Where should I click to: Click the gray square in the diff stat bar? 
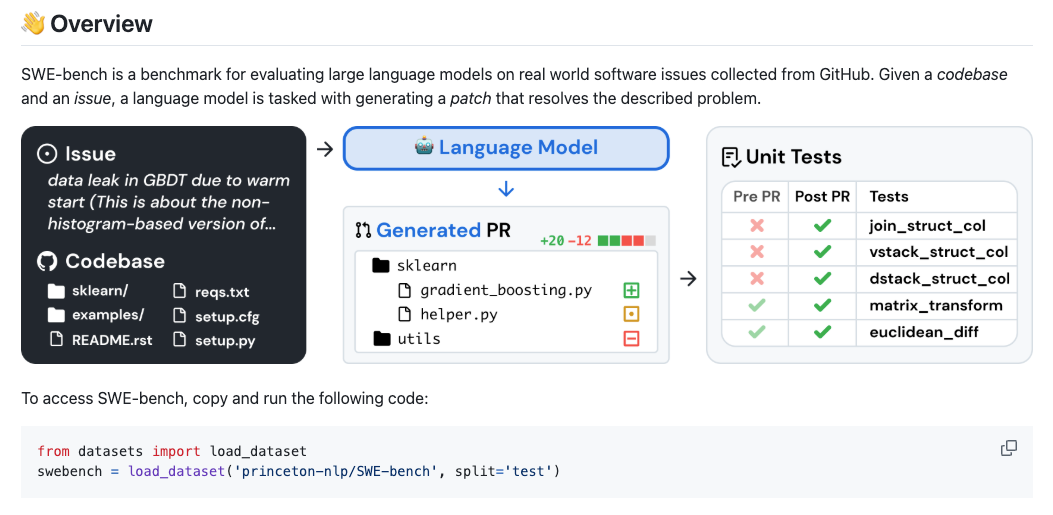[x=650, y=240]
